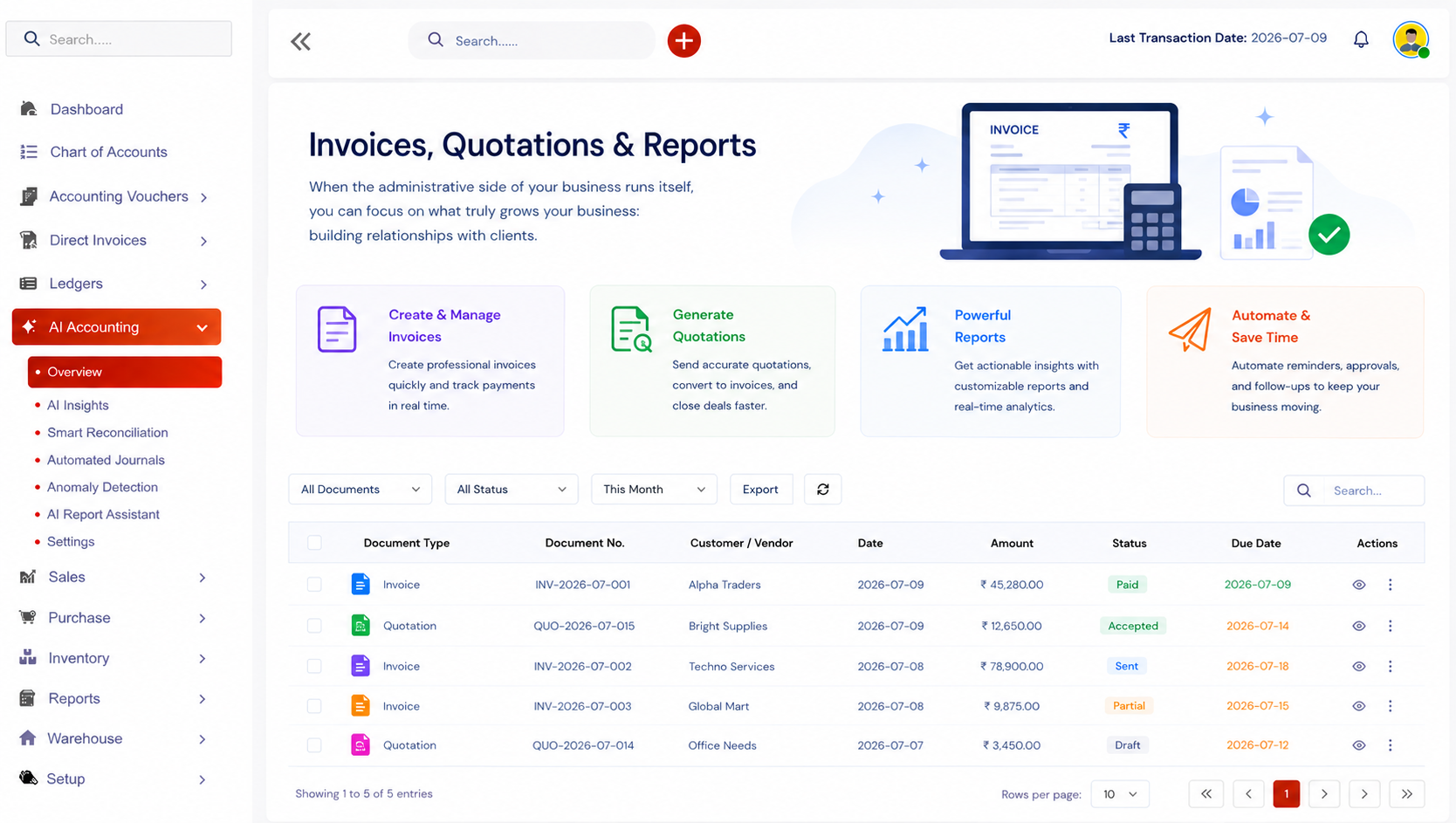Click green quotation icon for Bright Supplies
1456x823 pixels.
361,625
